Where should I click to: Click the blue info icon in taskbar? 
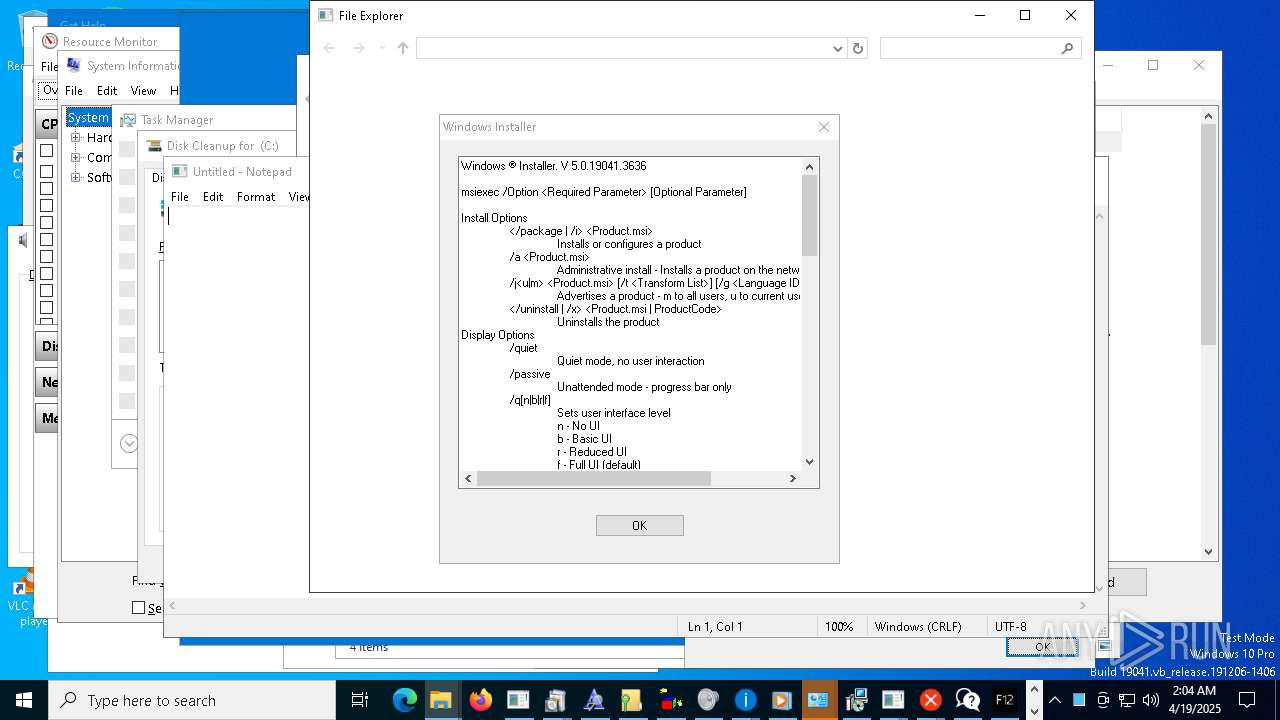point(745,700)
